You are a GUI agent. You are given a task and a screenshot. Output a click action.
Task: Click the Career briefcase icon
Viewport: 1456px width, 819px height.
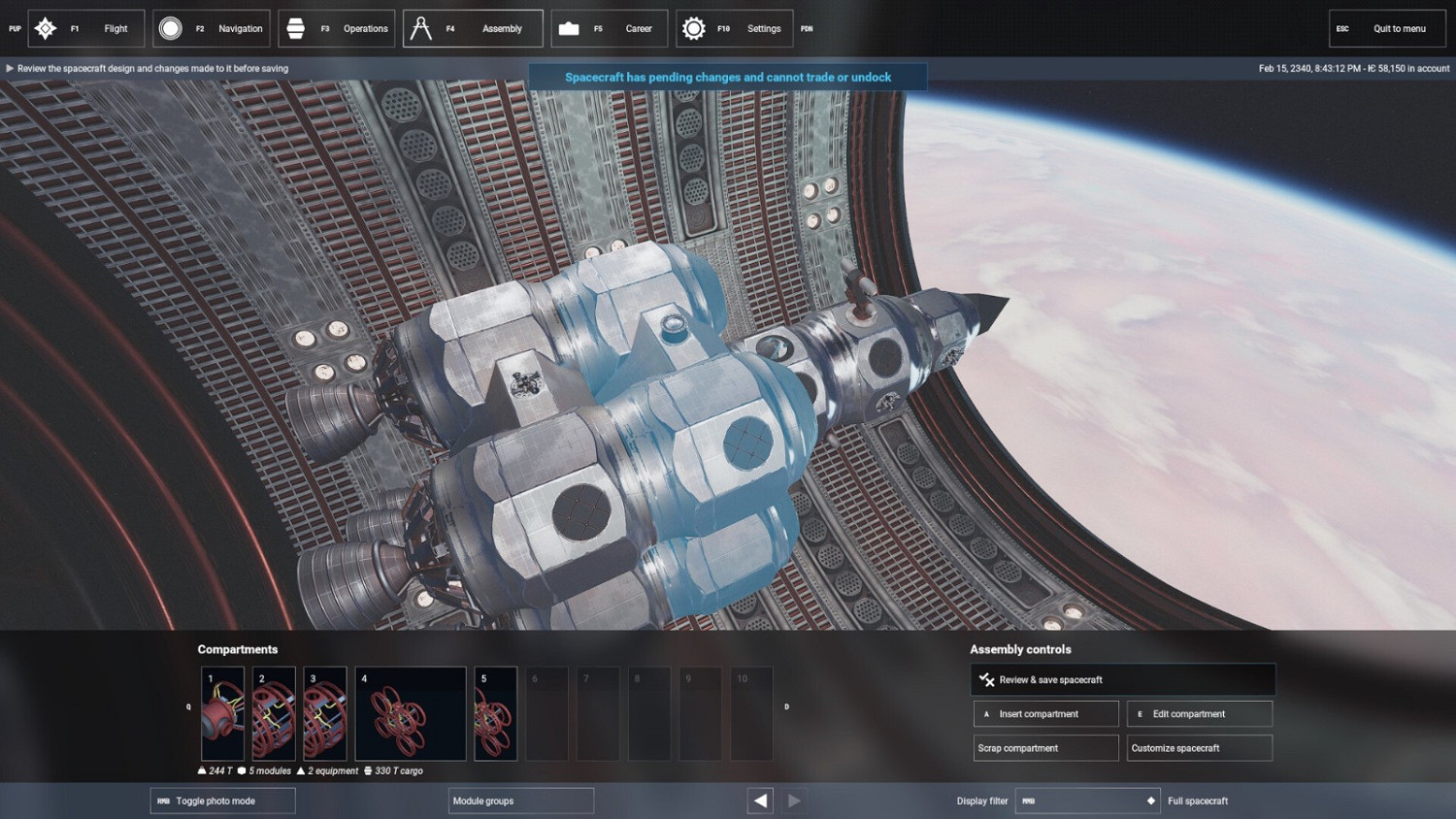[571, 28]
